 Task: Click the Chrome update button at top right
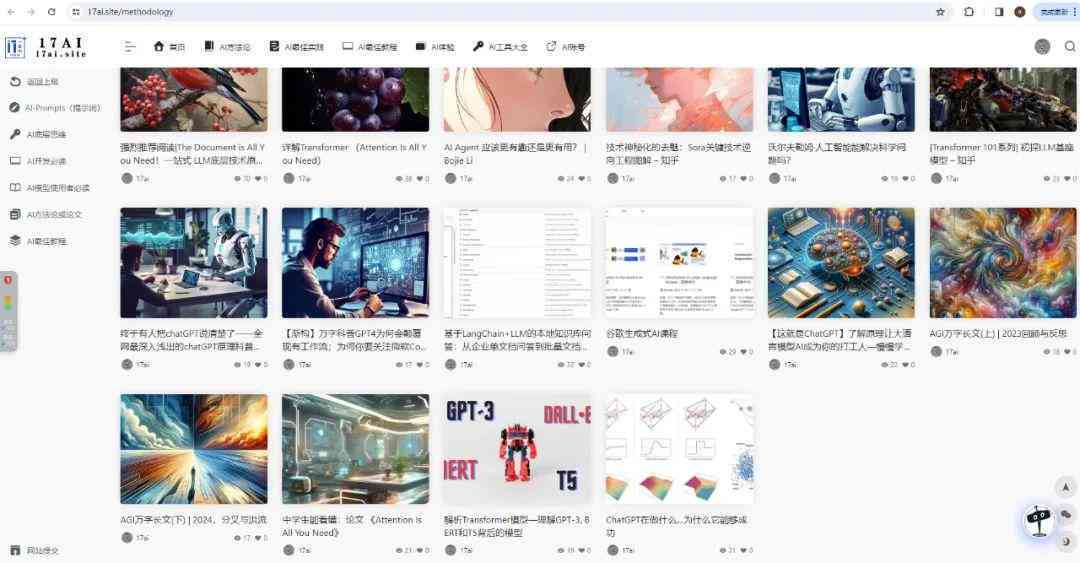coord(1057,12)
